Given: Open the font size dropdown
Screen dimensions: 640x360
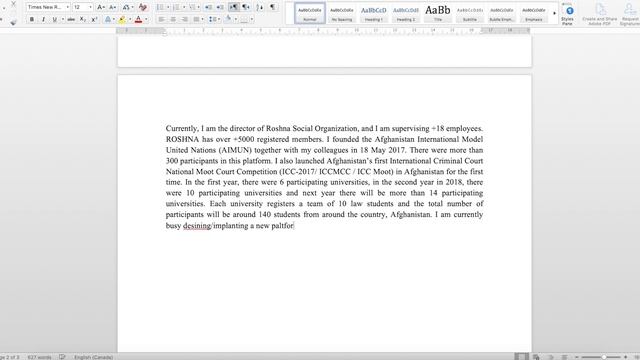Looking at the screenshot, I should click(x=90, y=7).
